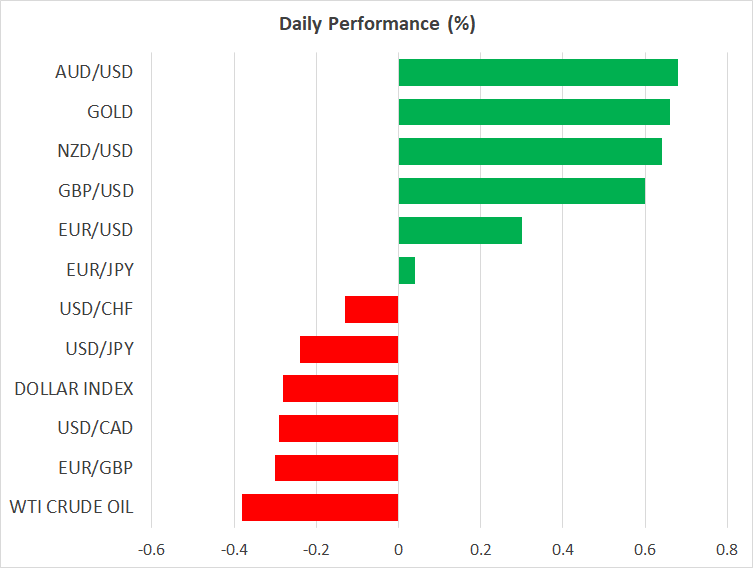Click the WTI CRUDE OIL category label

(70, 507)
